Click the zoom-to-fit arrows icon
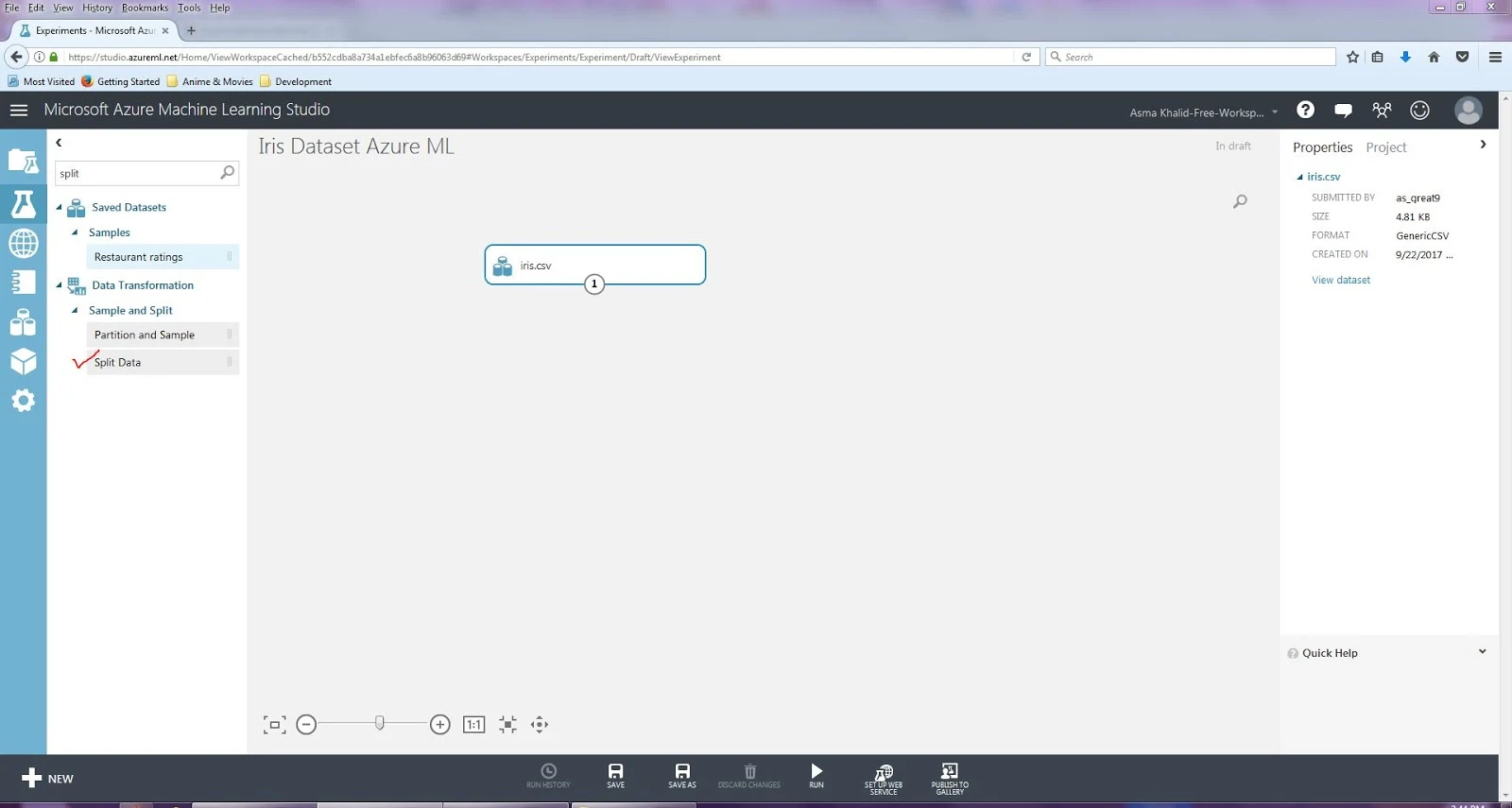The image size is (1512, 808). tap(507, 725)
